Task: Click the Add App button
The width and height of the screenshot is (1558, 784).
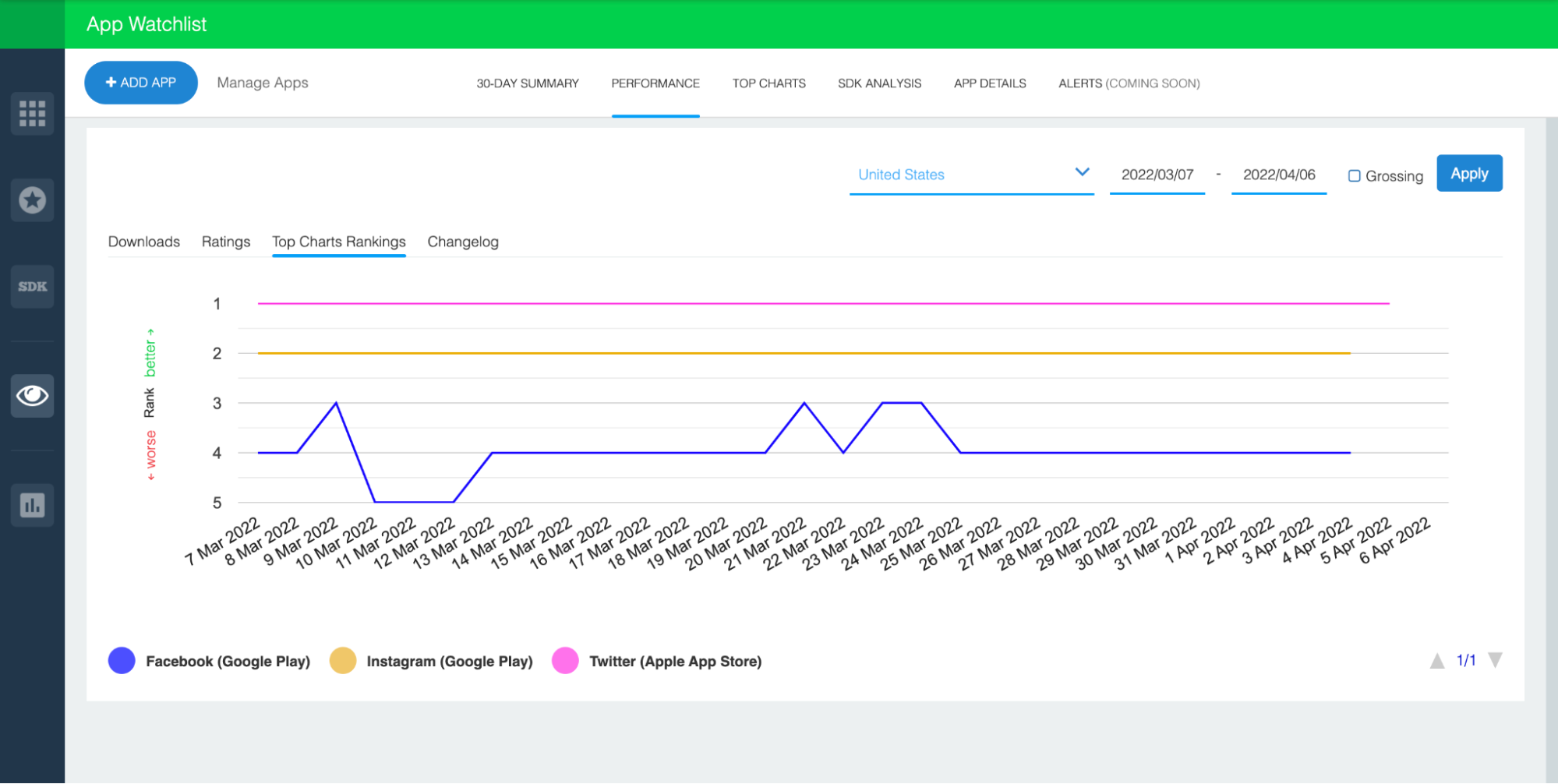Action: [x=141, y=83]
